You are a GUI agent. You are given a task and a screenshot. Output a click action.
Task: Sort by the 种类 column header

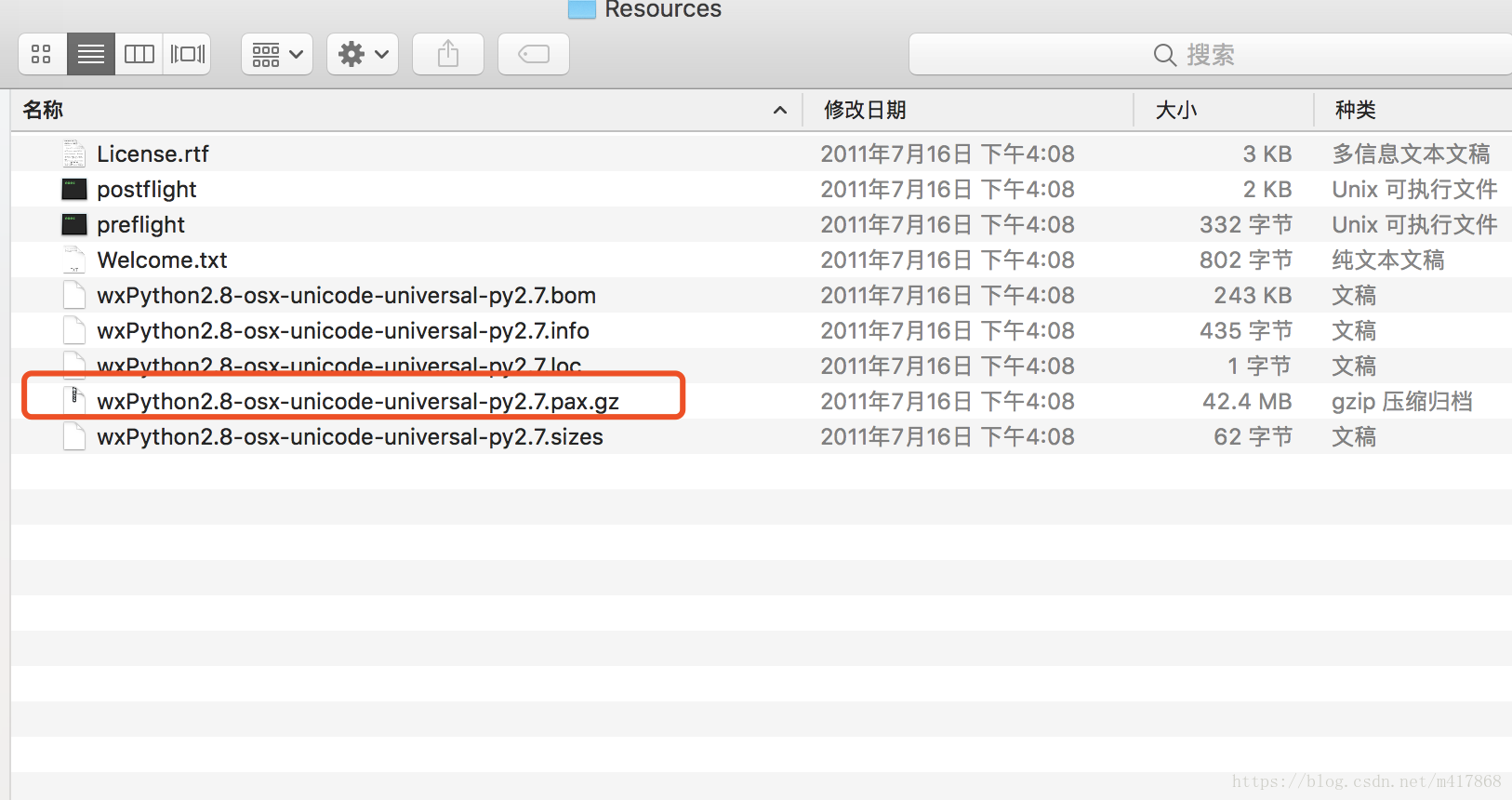(1413, 110)
